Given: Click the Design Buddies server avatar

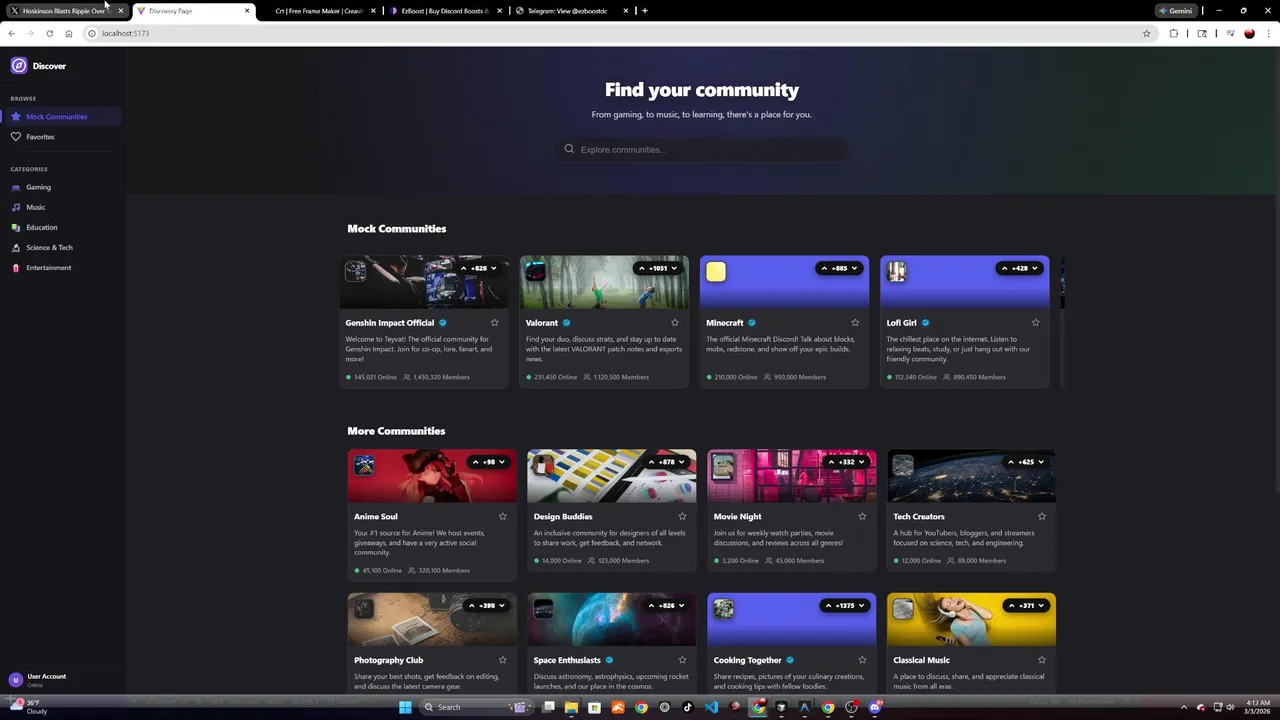Looking at the screenshot, I should click(543, 465).
